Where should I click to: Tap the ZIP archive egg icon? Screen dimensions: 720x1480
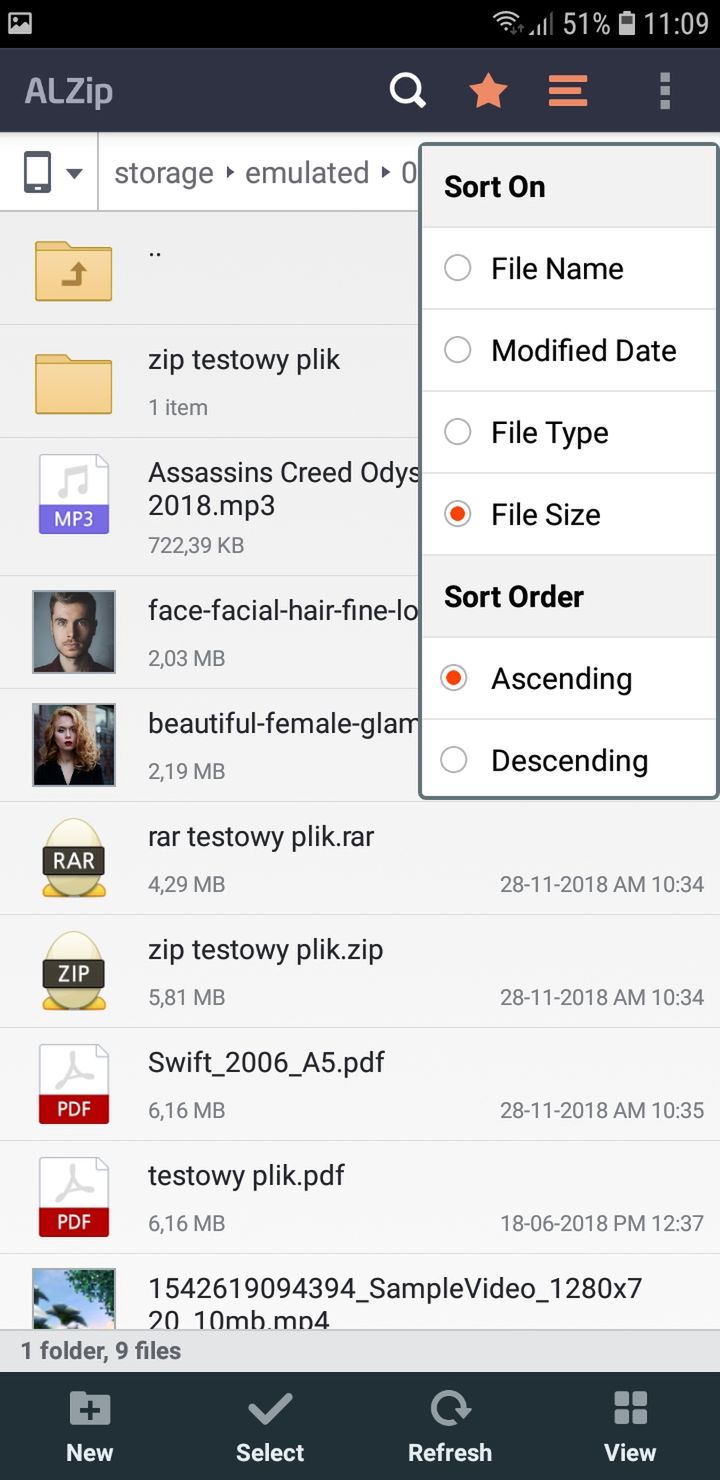click(74, 971)
